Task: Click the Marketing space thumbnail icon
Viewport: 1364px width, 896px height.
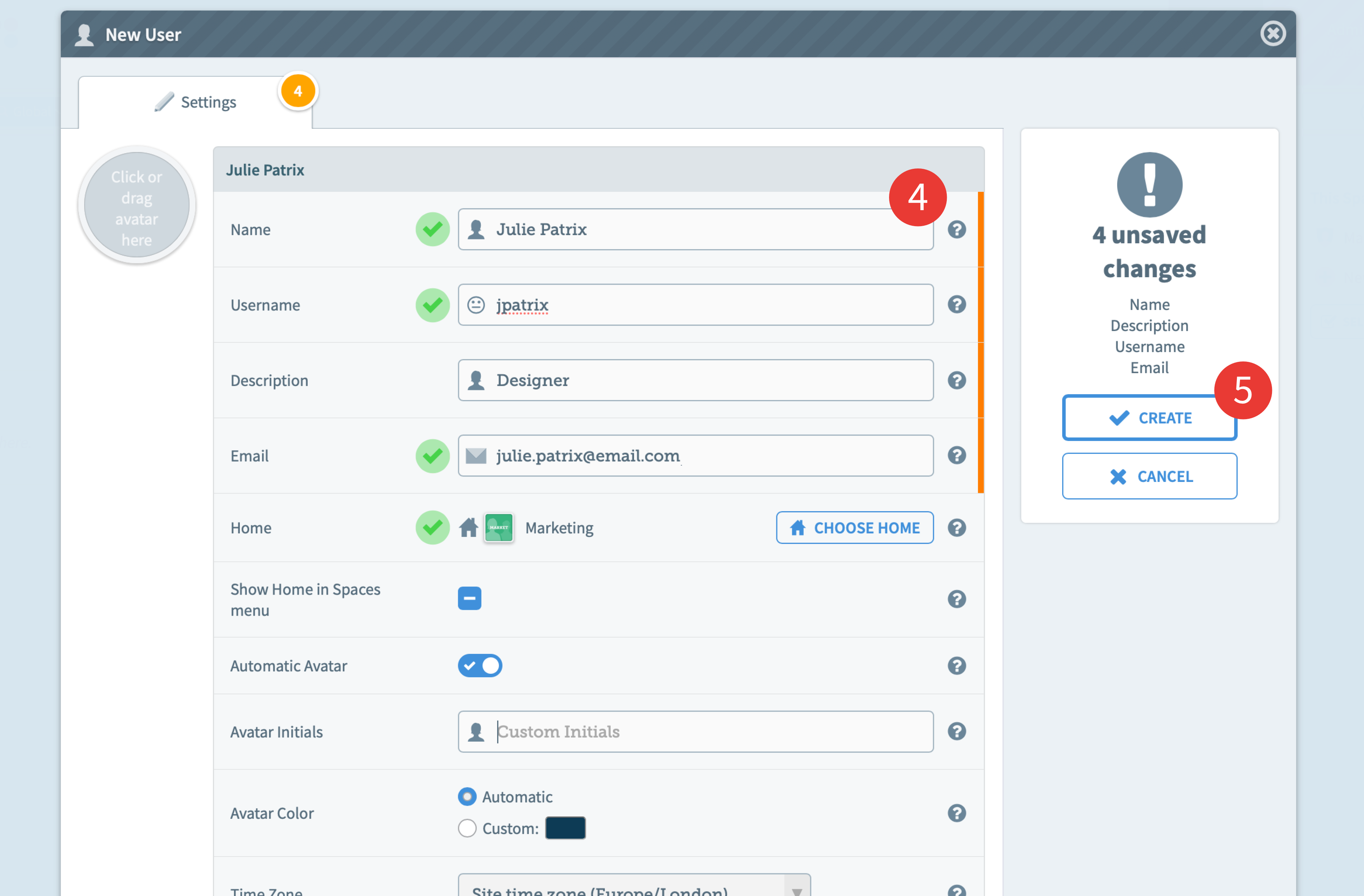Action: [x=499, y=528]
